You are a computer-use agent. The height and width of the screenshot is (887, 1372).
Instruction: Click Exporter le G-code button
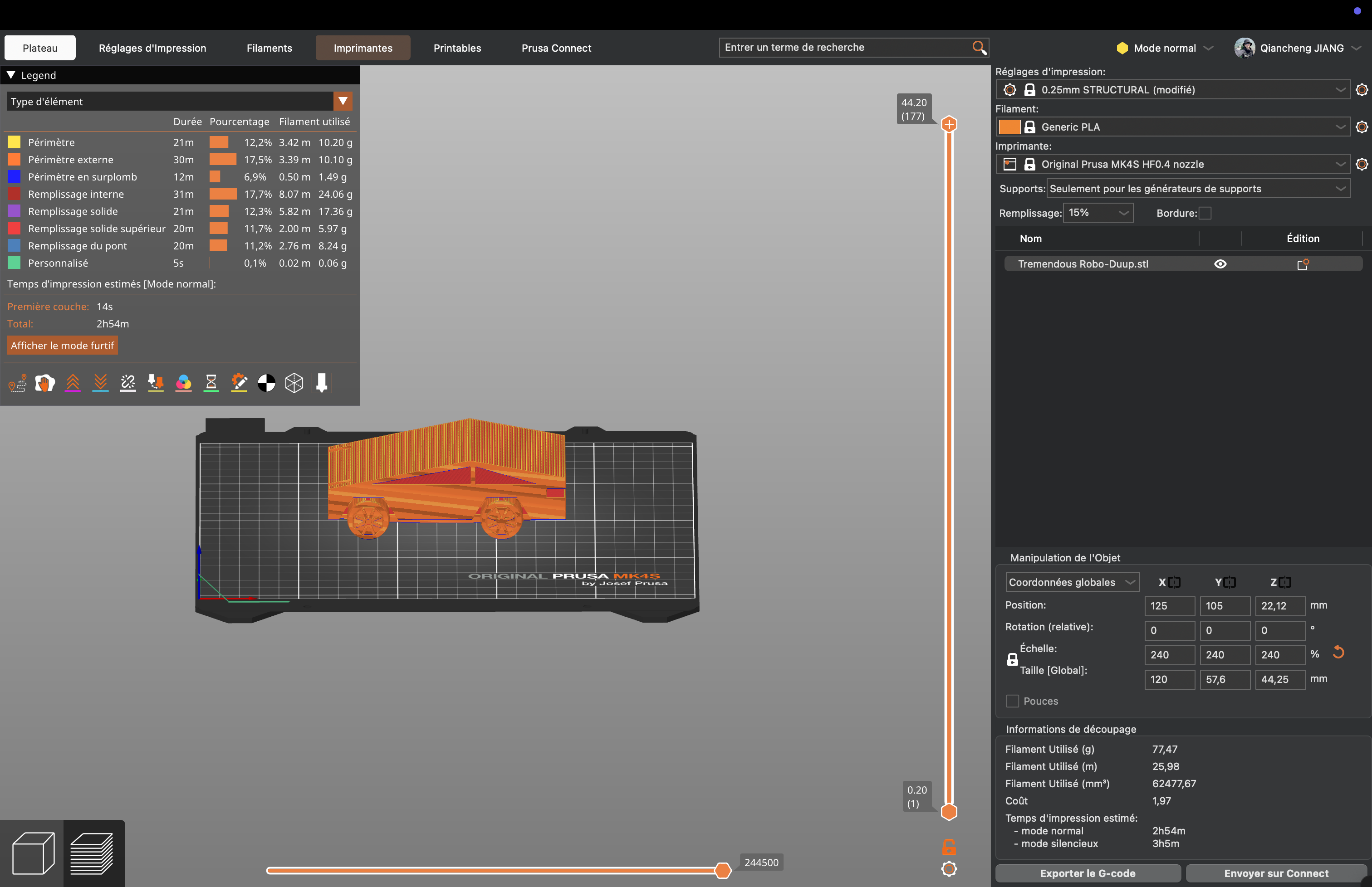(1088, 873)
